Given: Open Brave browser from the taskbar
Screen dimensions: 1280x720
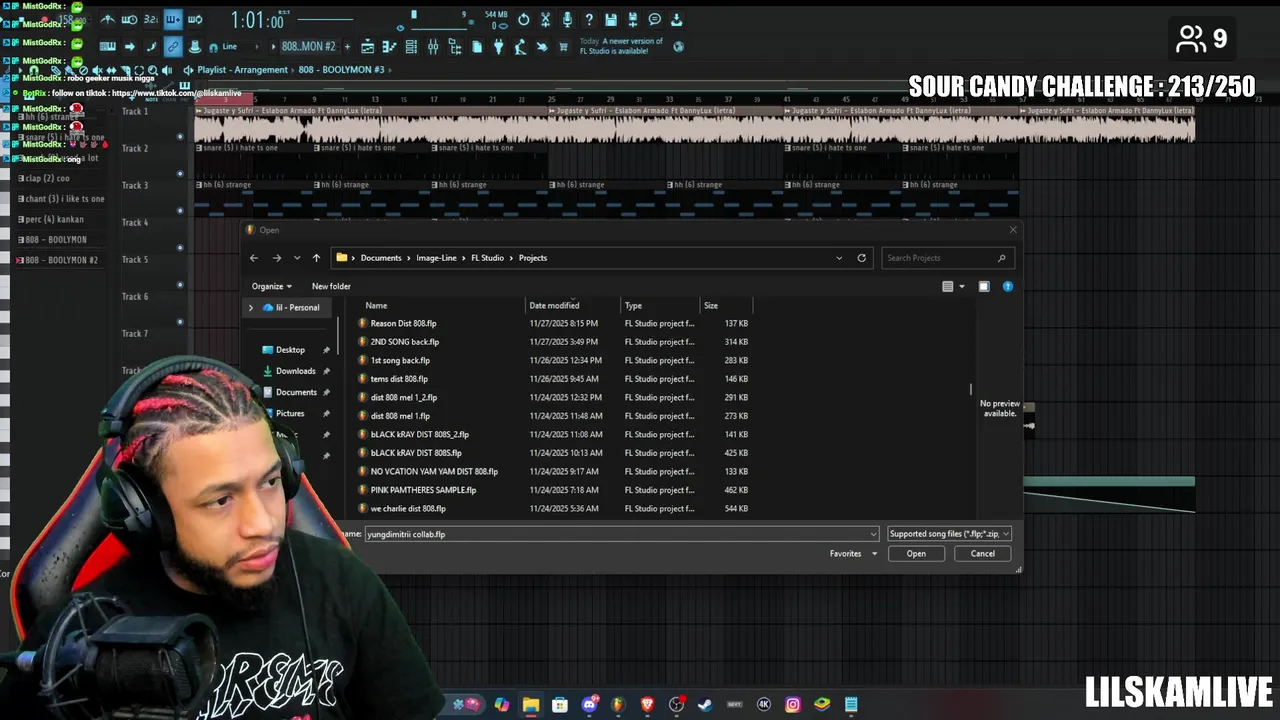Looking at the screenshot, I should (x=647, y=704).
